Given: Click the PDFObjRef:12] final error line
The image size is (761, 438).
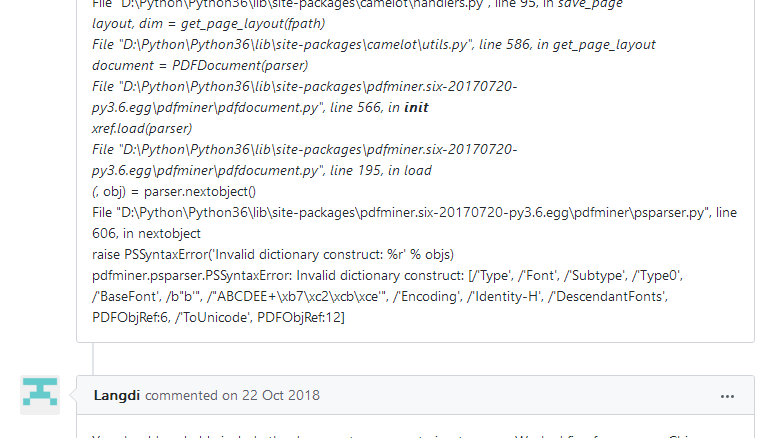Looking at the screenshot, I should 218,318.
